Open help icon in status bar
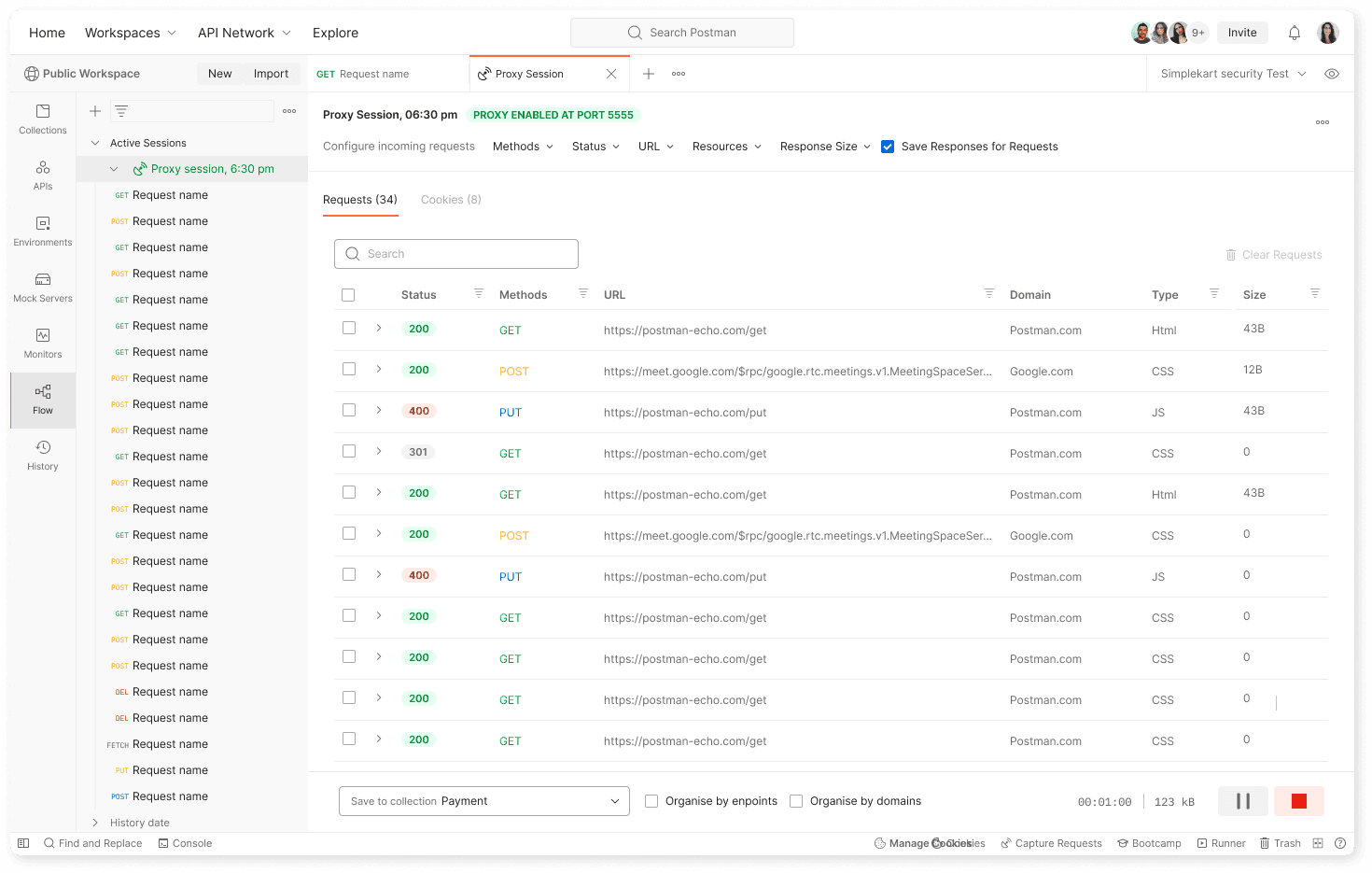This screenshot has width=1372, height=873. coord(1340,843)
